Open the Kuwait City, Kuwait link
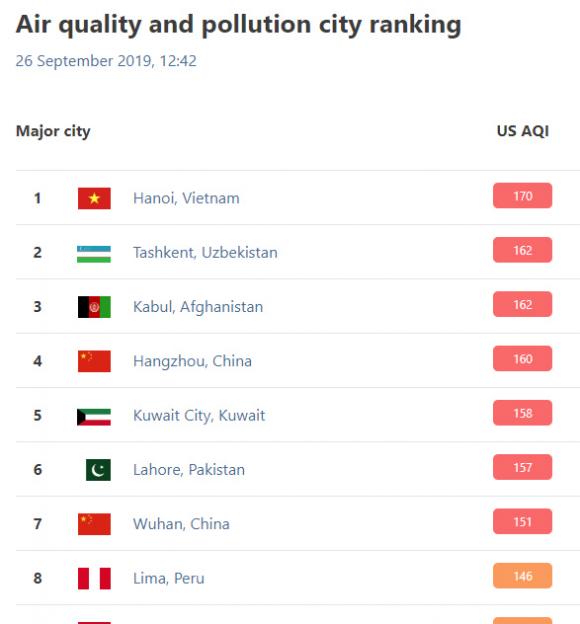Screen dimensions: 580x624 199,415
